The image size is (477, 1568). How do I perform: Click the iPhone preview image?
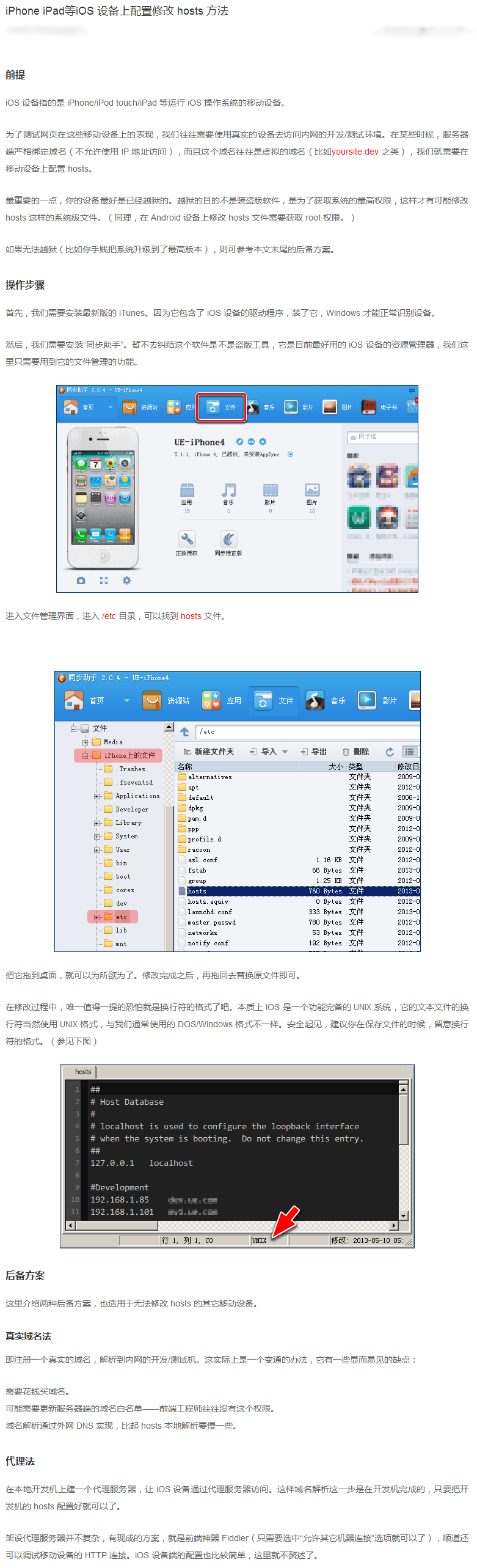103,499
